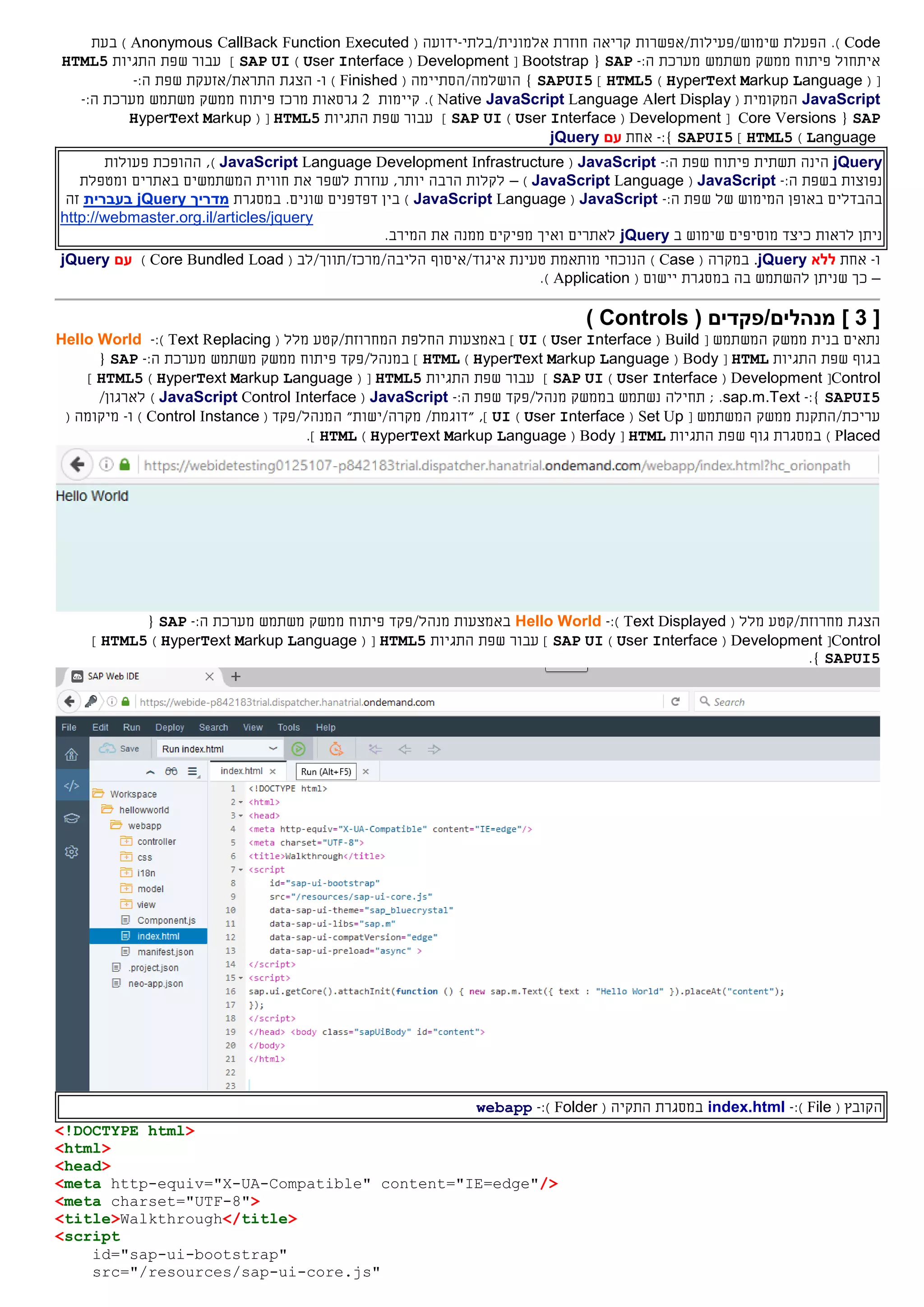The height and width of the screenshot is (1307, 924).
Task: Click browser back button in SAP Web IDE window
Action: tap(70, 701)
